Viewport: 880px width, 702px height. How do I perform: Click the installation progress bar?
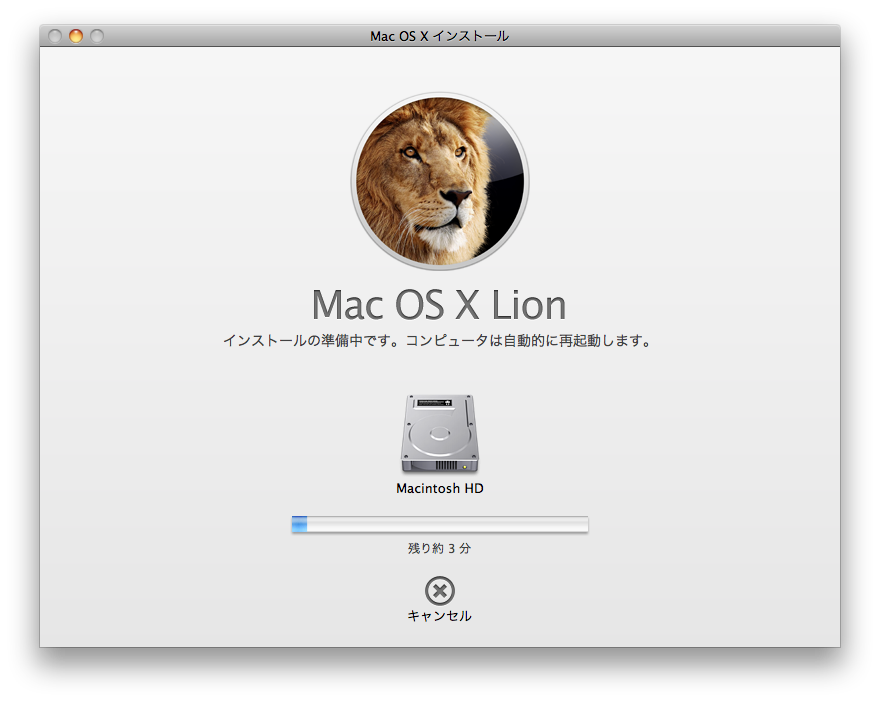coord(439,525)
